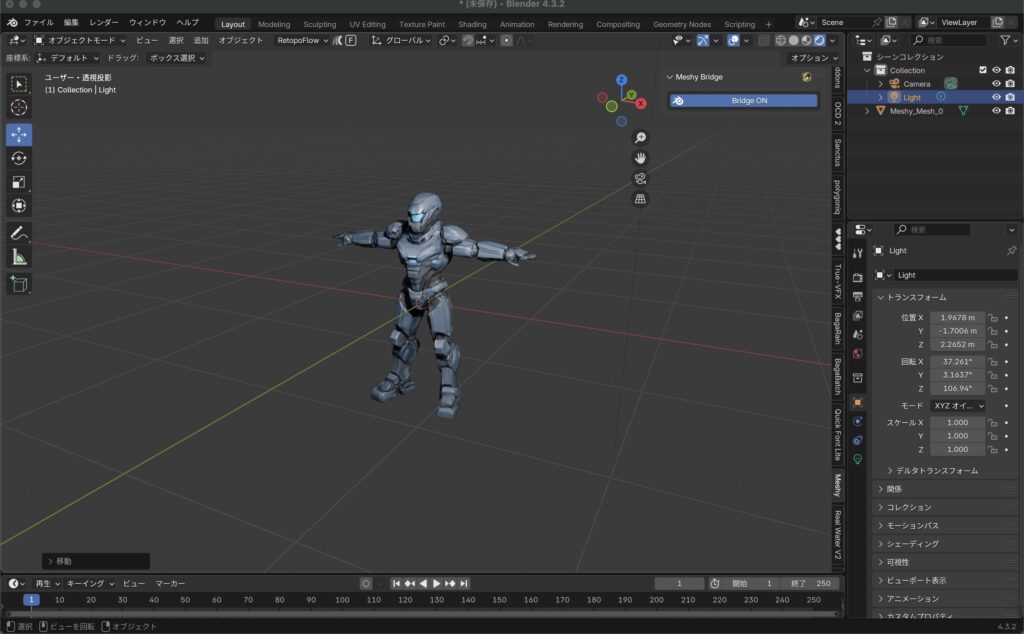Switch to the Shading workspace tab

point(472,24)
